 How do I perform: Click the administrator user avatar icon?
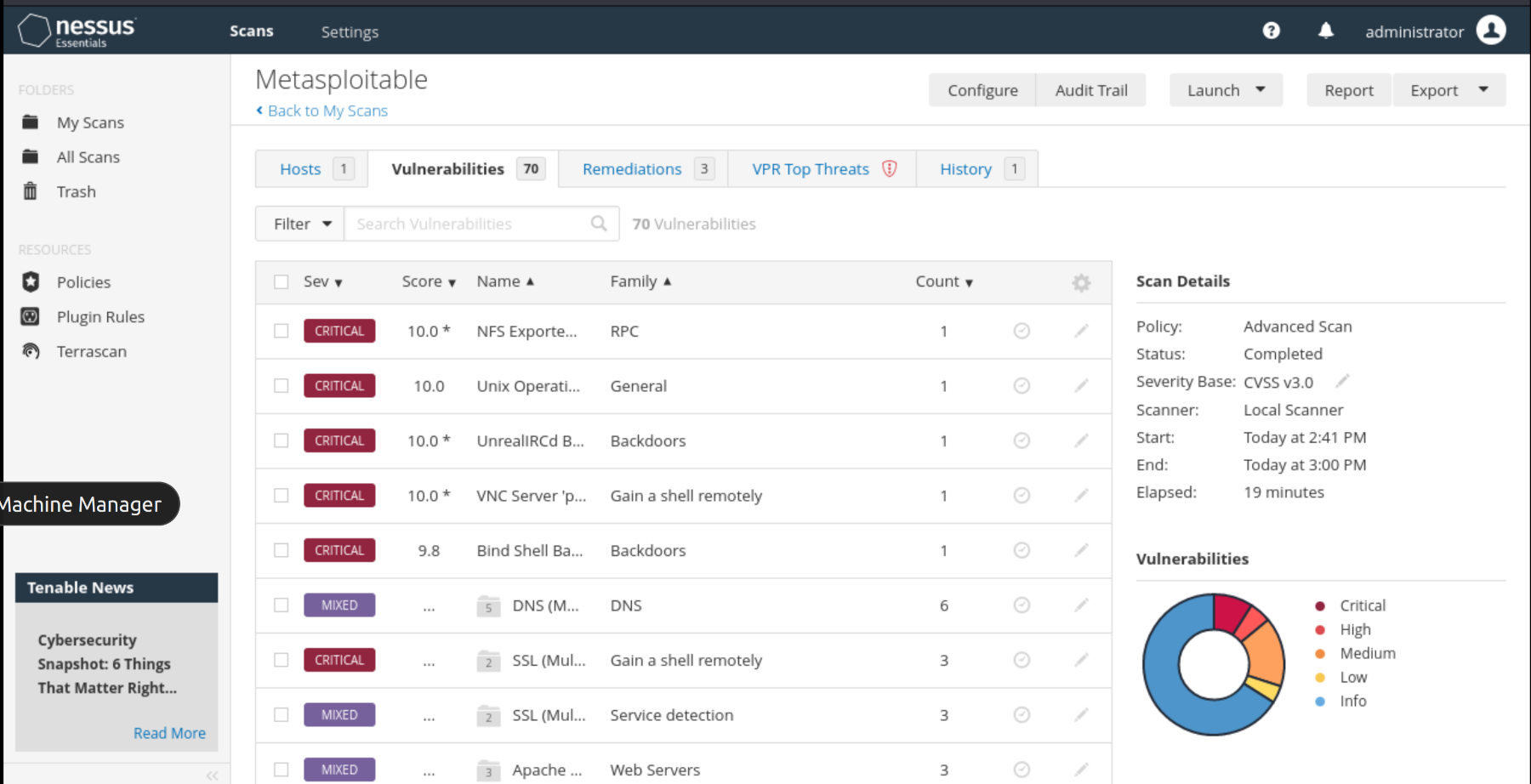[x=1491, y=31]
